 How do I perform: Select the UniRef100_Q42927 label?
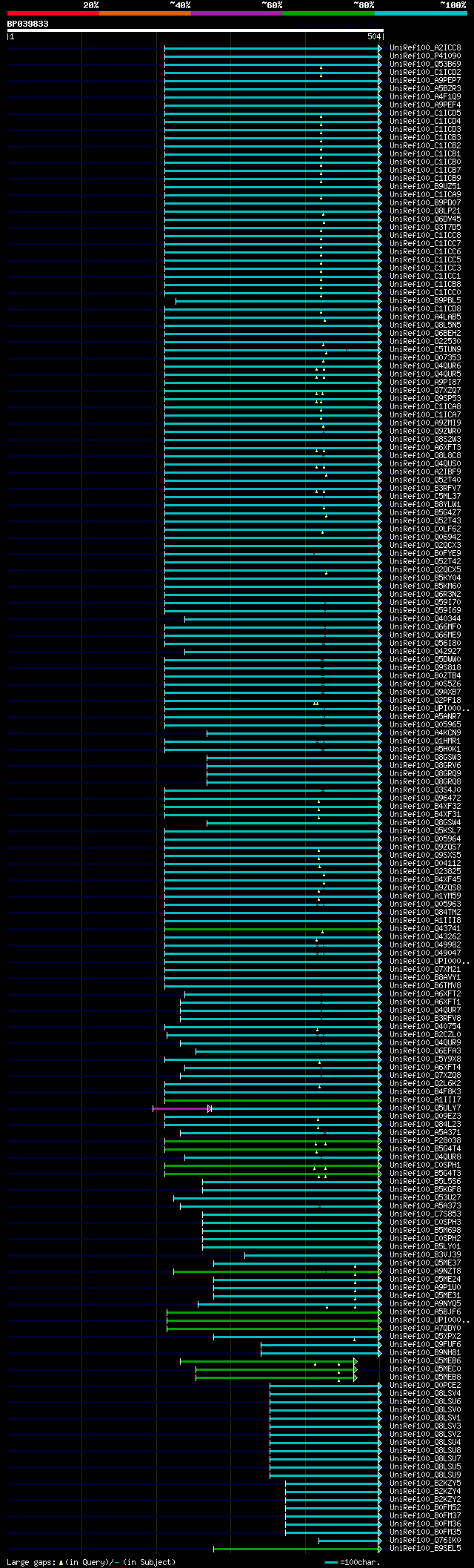click(x=425, y=651)
